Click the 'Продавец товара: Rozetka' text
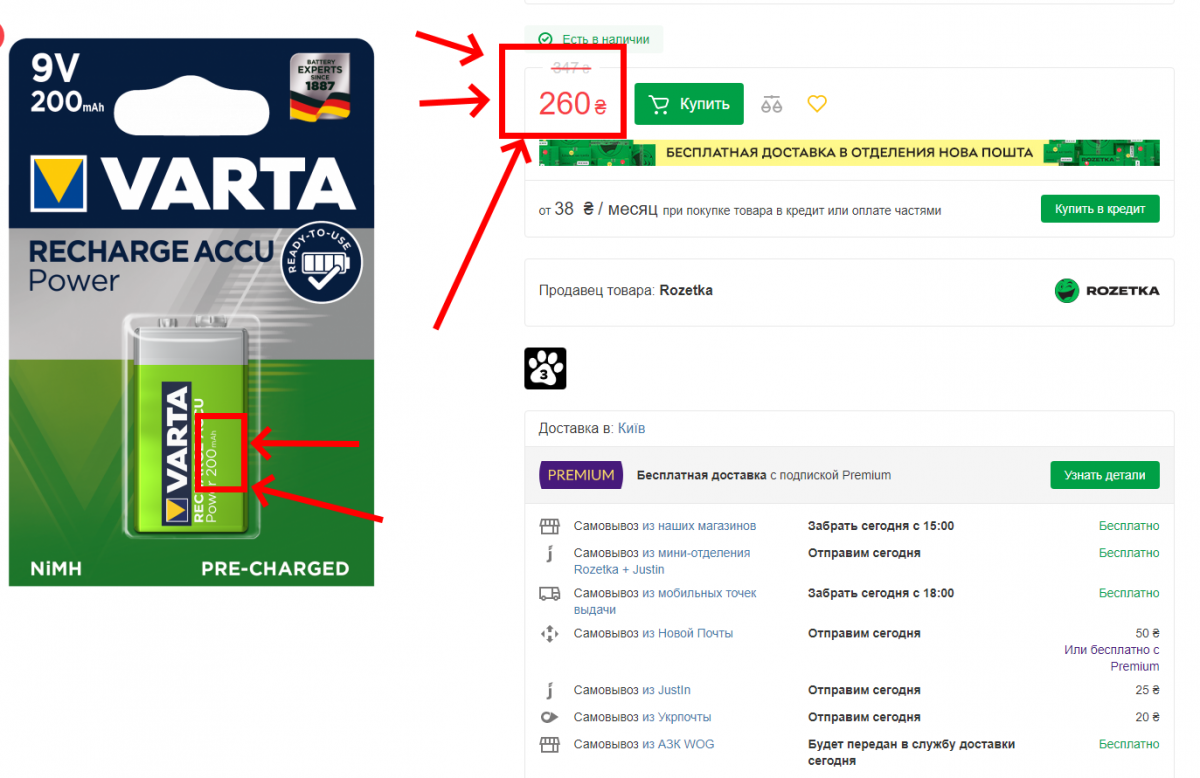1200x778 pixels. pos(626,291)
